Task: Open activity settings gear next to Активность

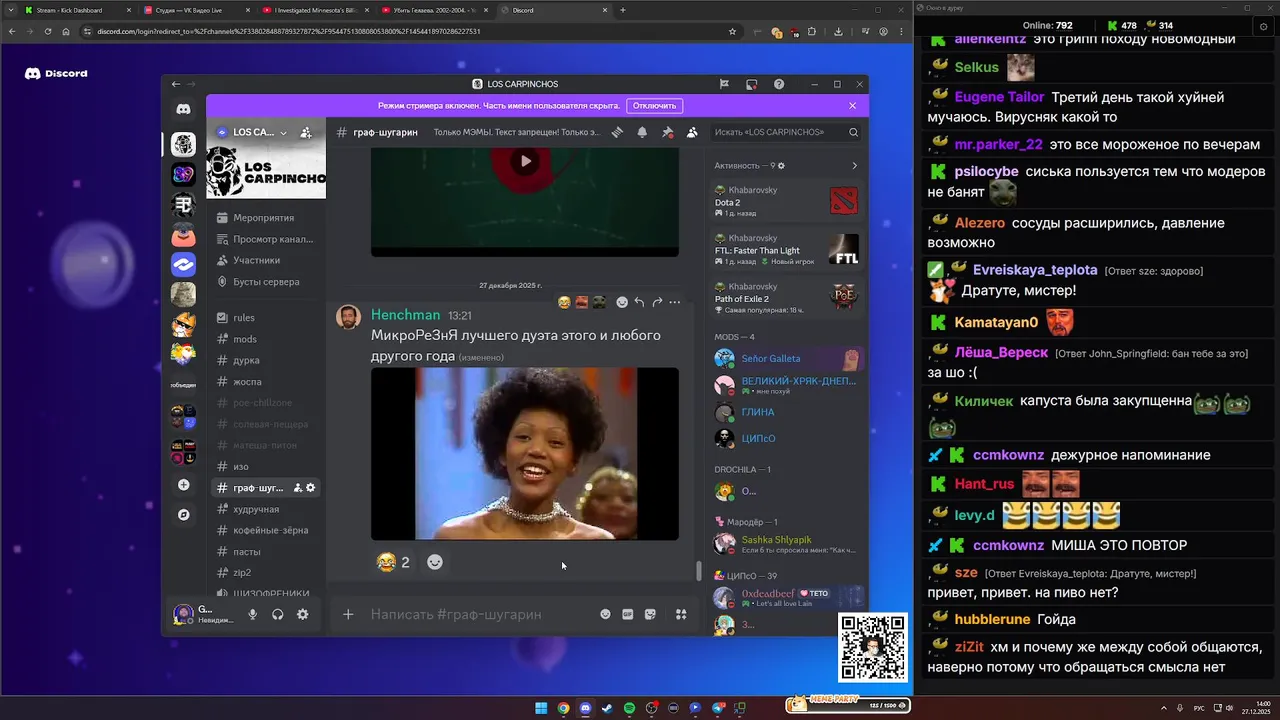Action: point(781,166)
